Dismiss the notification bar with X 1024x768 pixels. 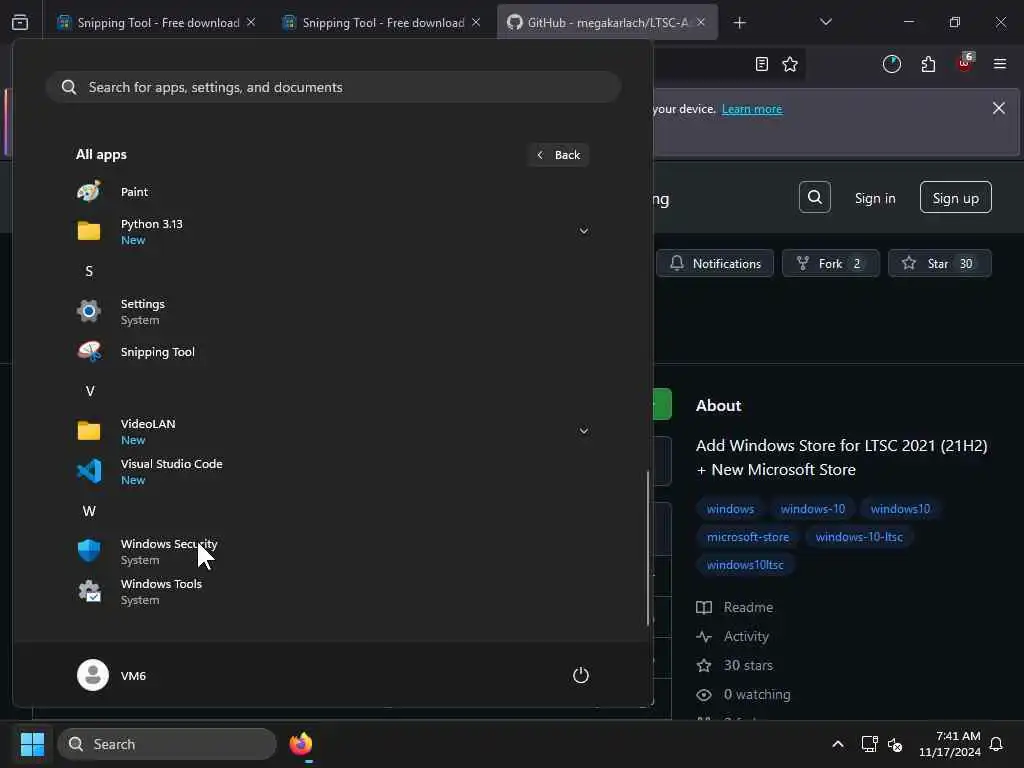(999, 108)
